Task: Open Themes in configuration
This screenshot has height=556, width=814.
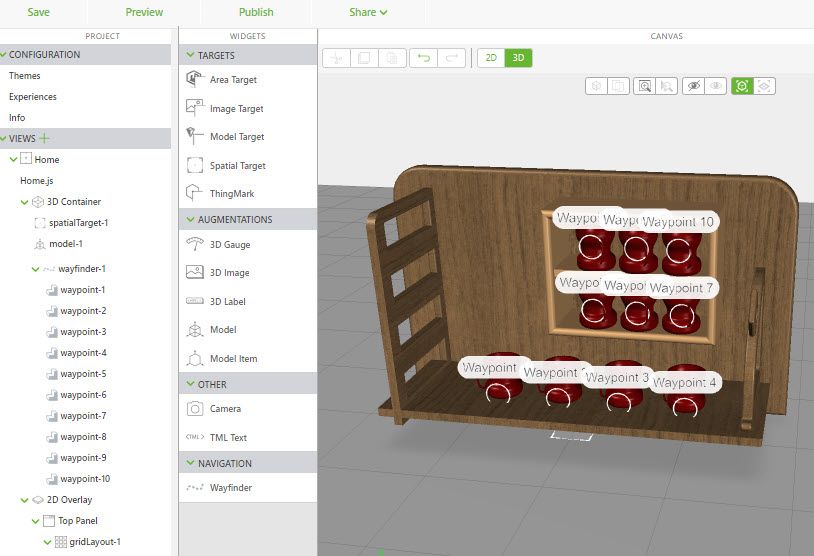Action: (24, 76)
